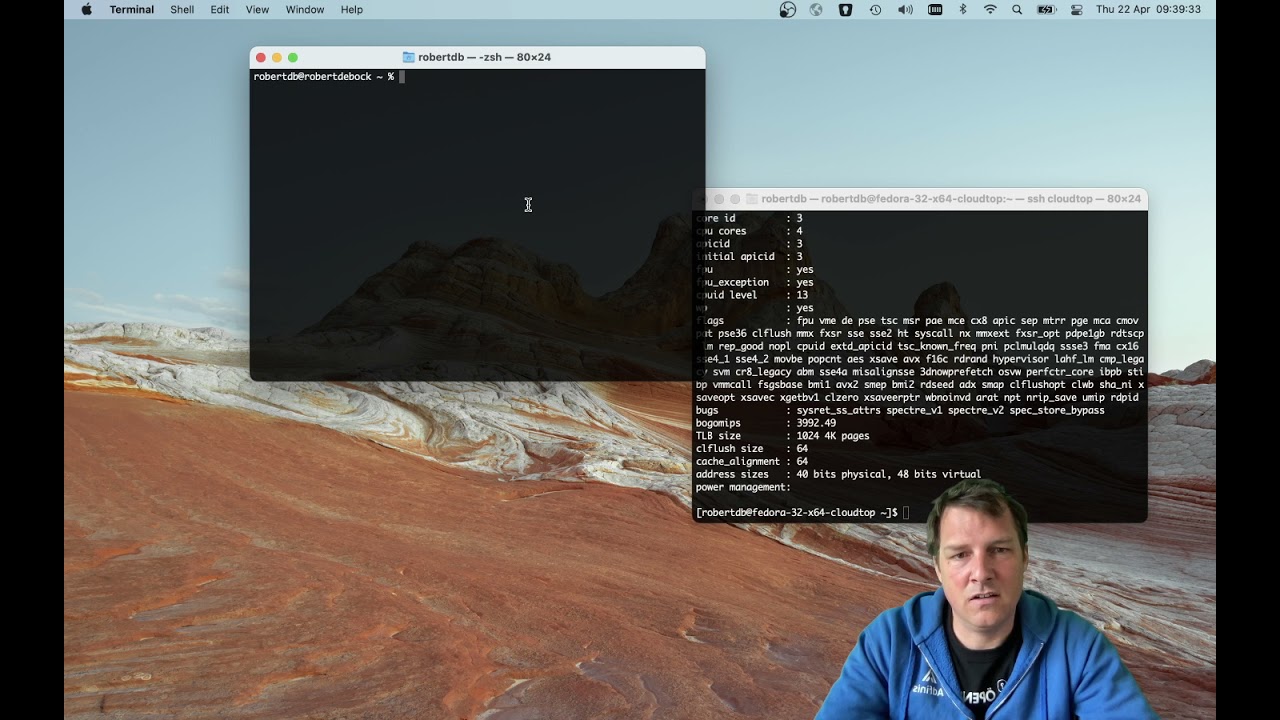
Task: Open the Shell menu
Action: pos(182,9)
